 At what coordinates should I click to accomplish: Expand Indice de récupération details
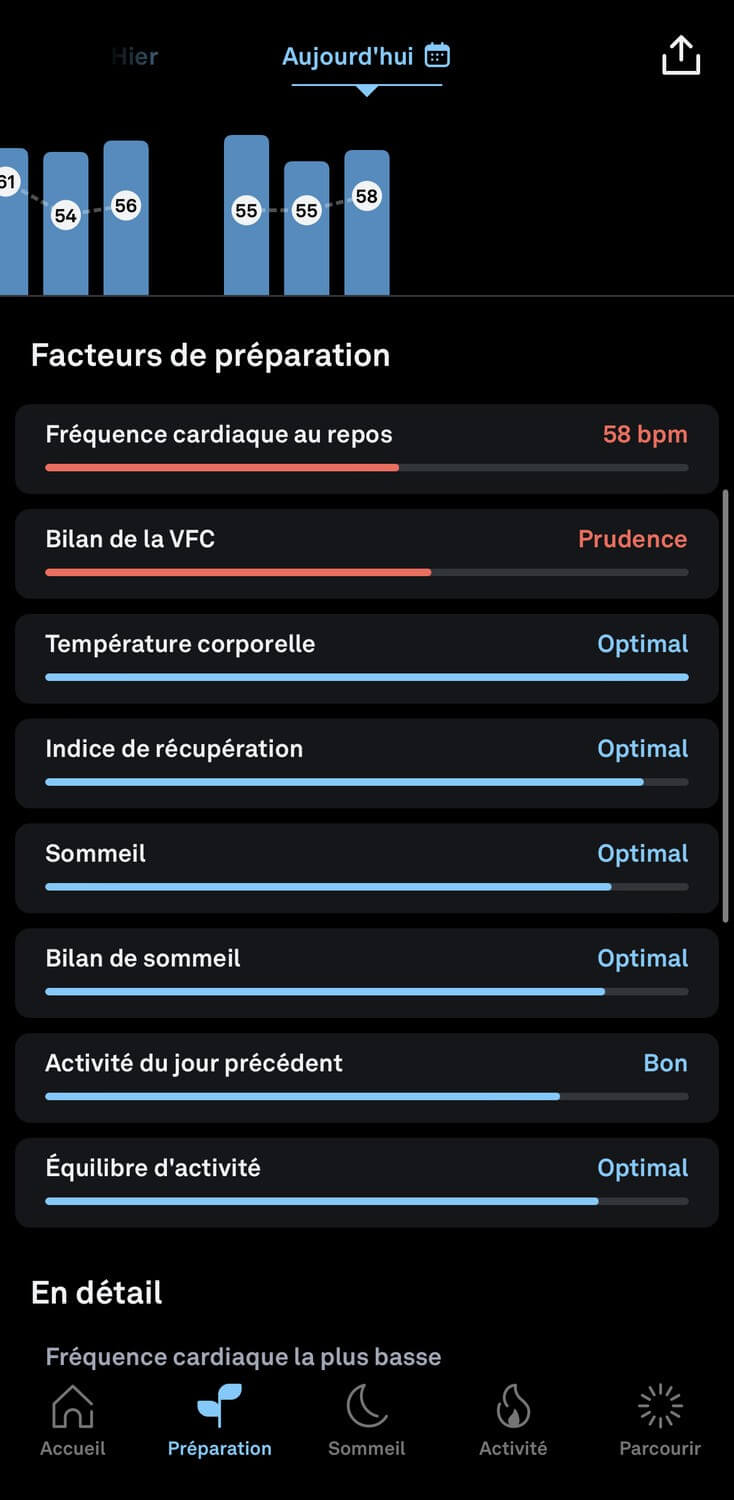pos(367,763)
